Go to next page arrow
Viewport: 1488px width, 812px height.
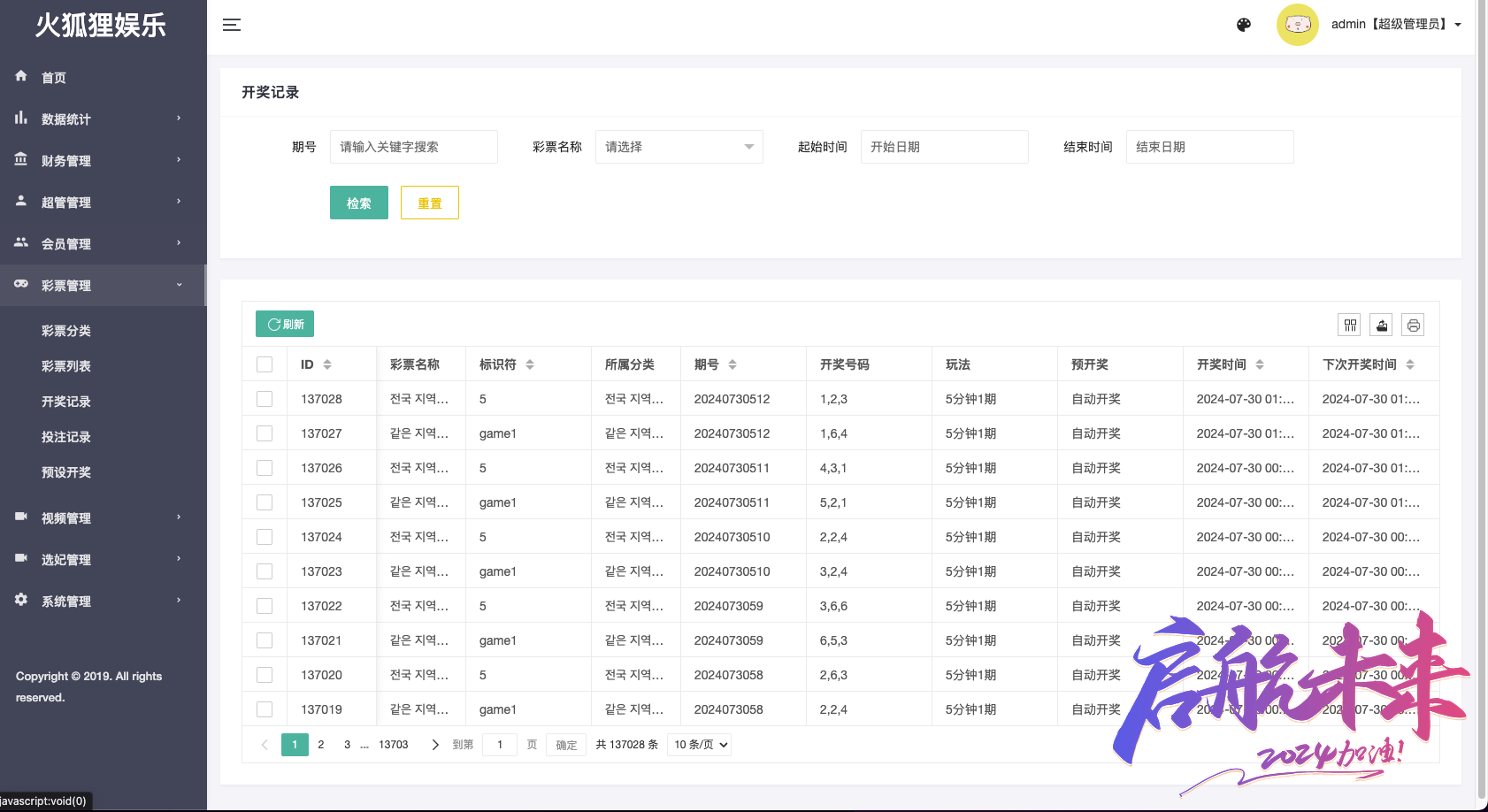434,745
